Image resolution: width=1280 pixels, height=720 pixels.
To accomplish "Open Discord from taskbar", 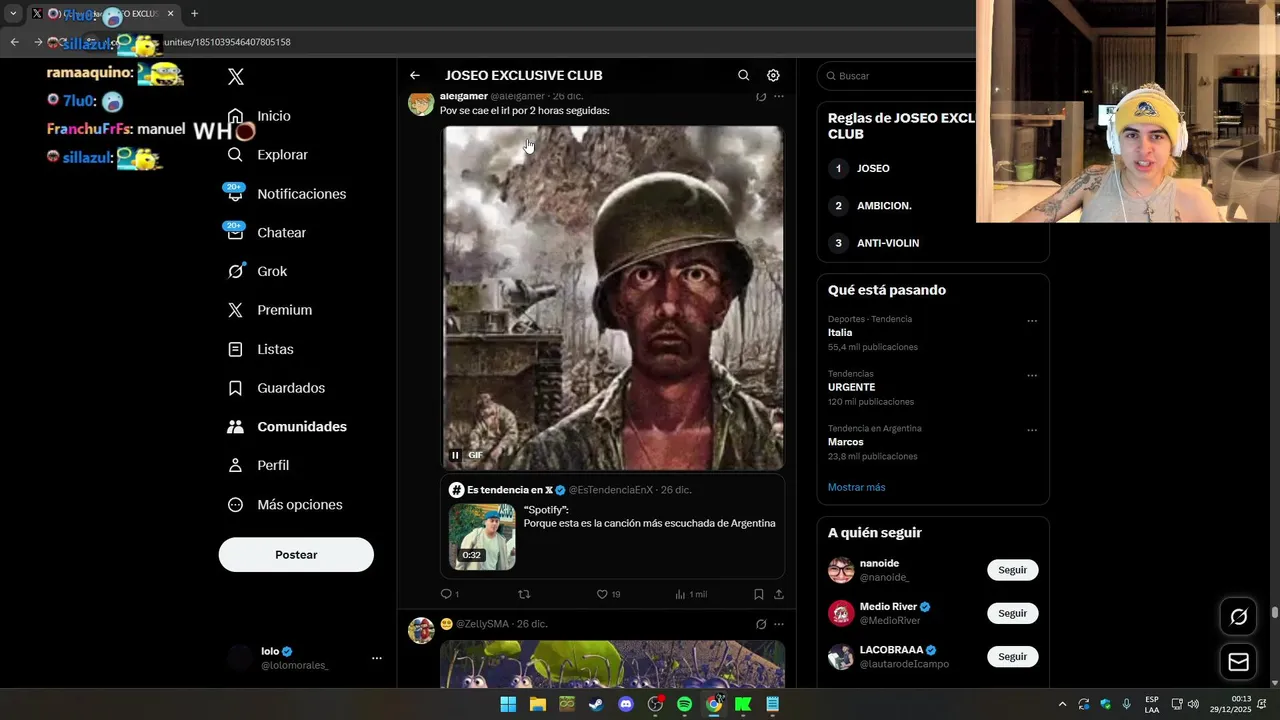I will [x=626, y=704].
